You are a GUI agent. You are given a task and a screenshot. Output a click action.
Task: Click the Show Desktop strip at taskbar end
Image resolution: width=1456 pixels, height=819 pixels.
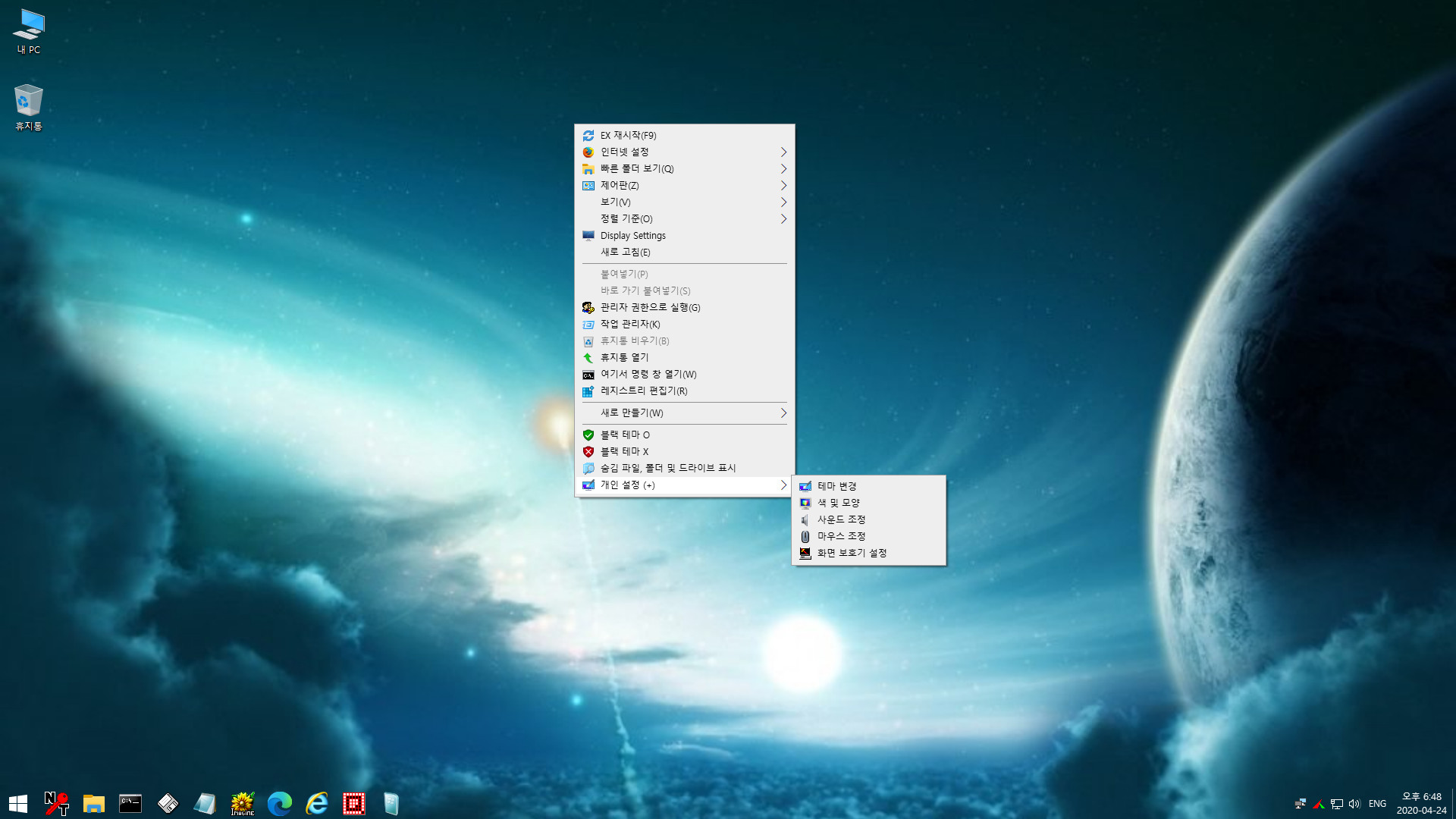(1453, 804)
